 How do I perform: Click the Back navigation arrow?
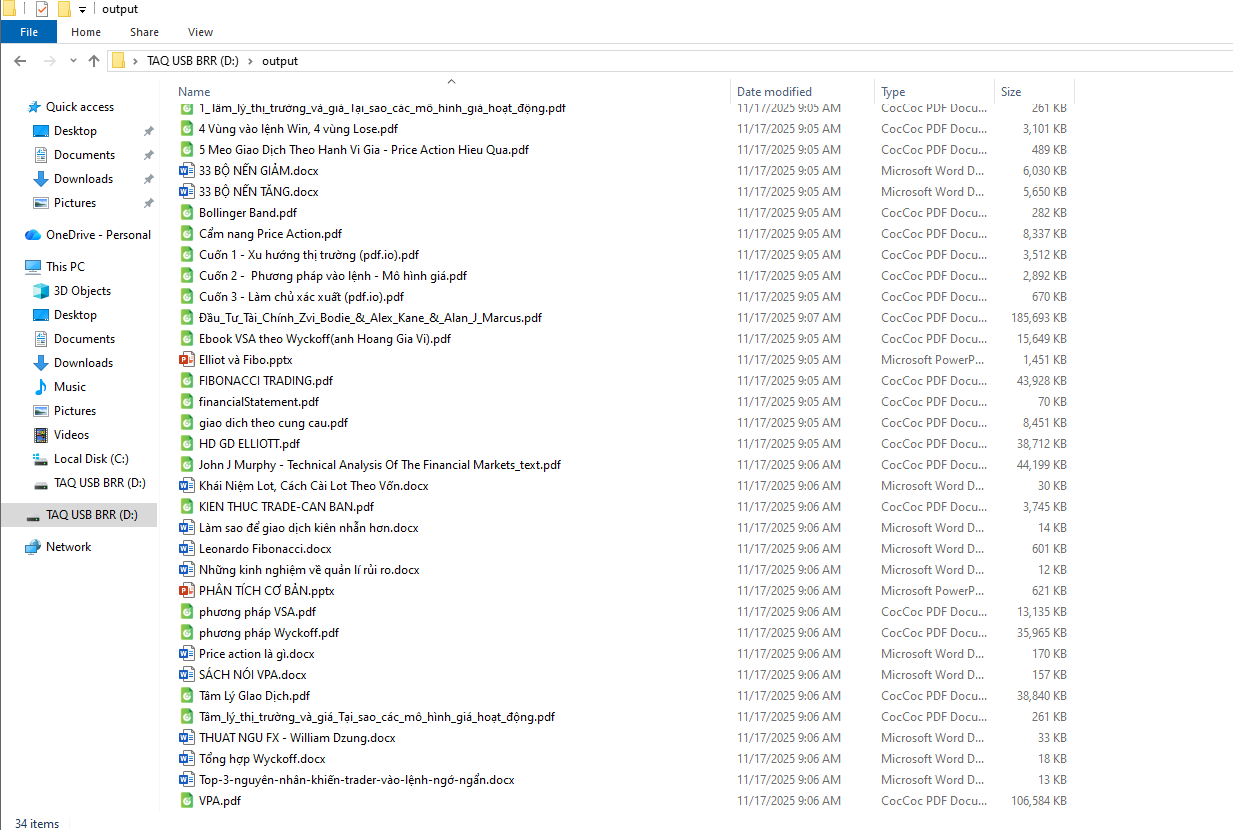coord(20,61)
